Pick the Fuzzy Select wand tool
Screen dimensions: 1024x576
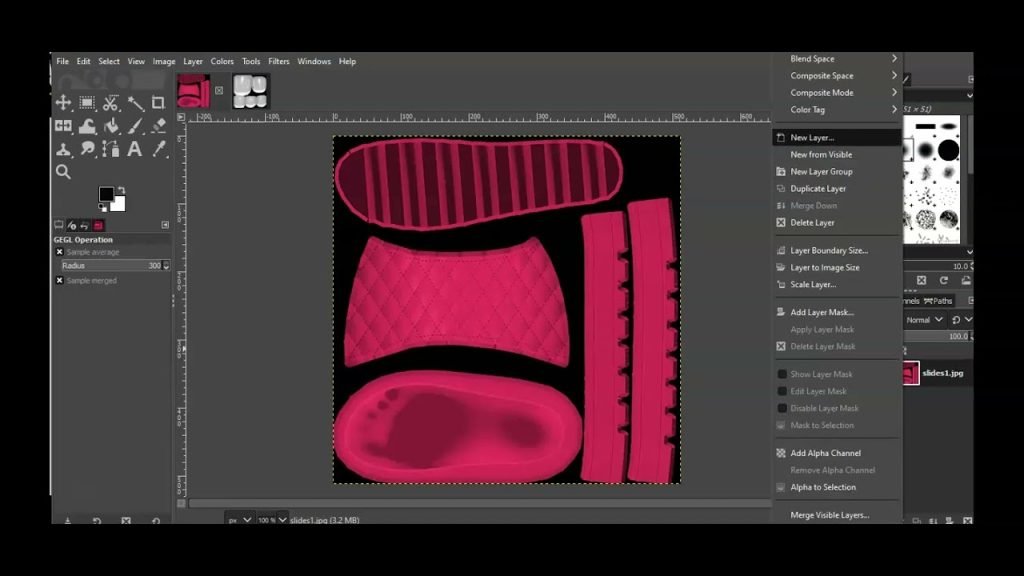[x=135, y=103]
